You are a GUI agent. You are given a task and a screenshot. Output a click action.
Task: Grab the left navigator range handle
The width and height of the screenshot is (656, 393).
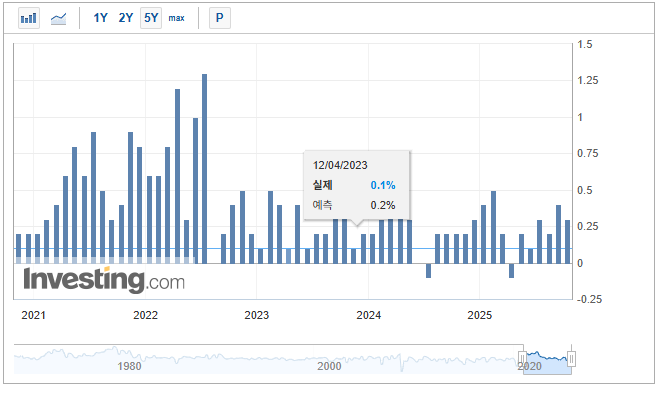[523, 359]
